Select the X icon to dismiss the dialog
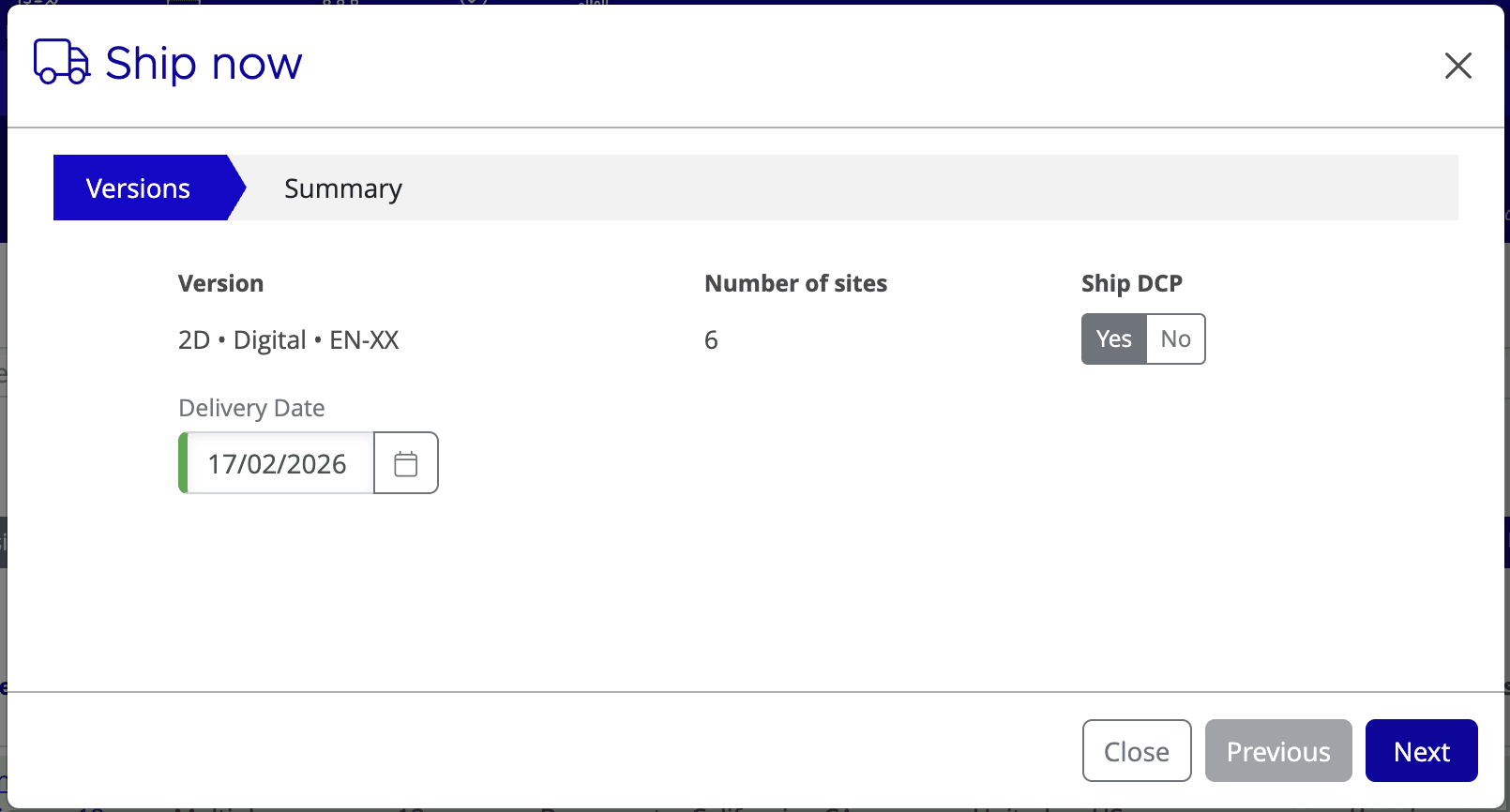 pos(1457,66)
